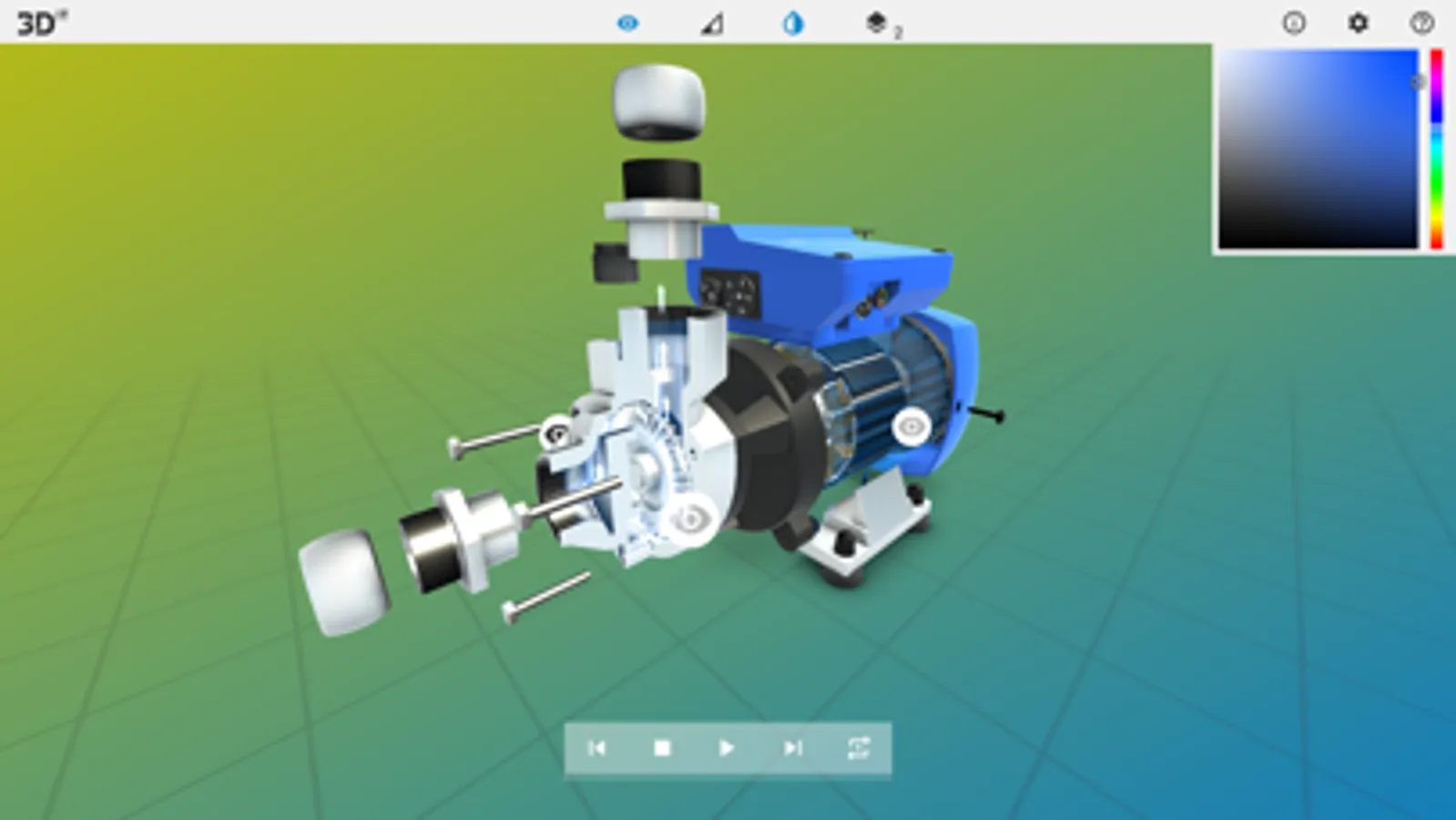The height and width of the screenshot is (820, 1456).
Task: Skip to previous animation step
Action: 597,748
